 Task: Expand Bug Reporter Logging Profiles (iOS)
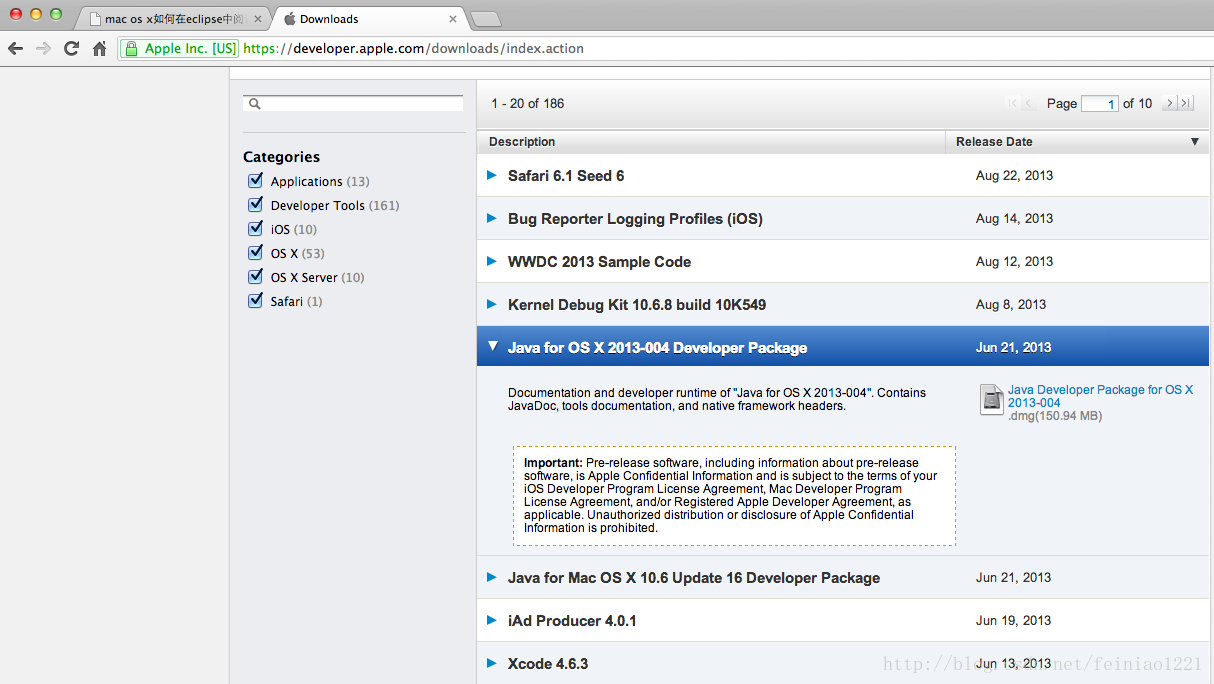(x=491, y=218)
